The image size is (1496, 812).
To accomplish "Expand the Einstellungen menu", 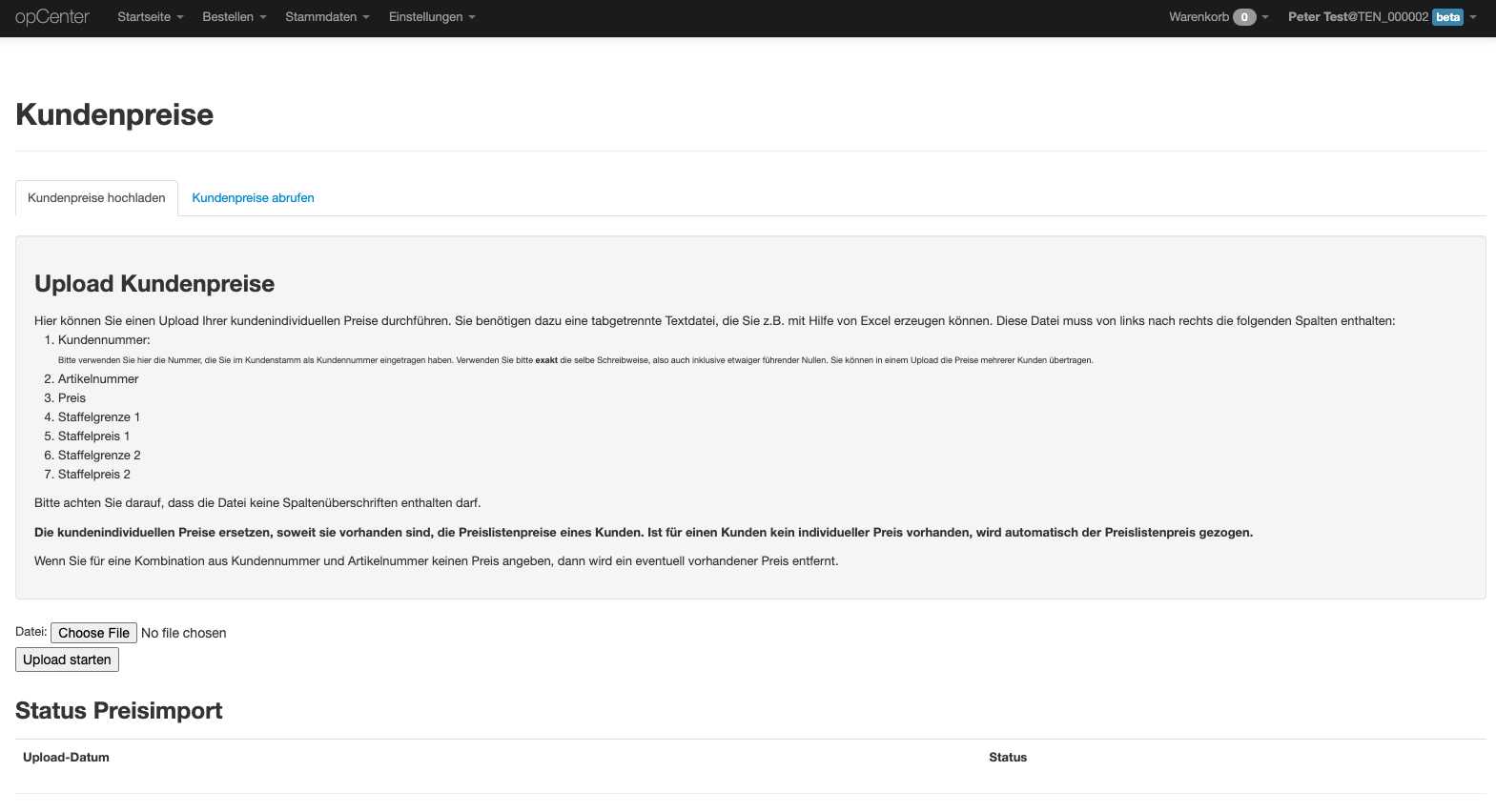I will (x=431, y=17).
